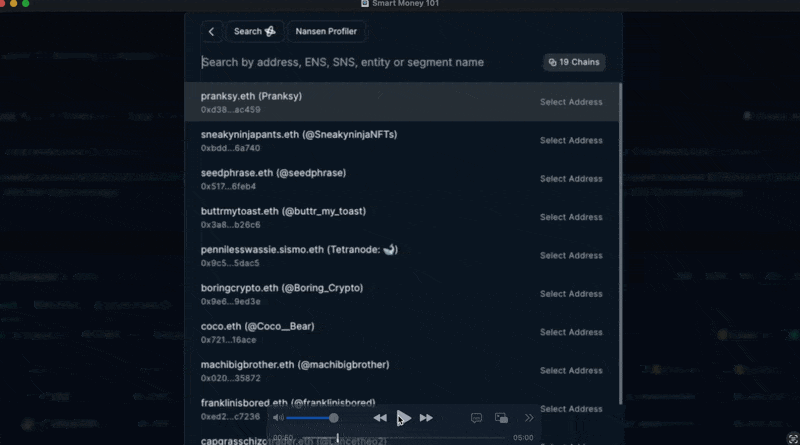800x445 pixels.
Task: Select Address for coco.eth
Action: click(x=571, y=332)
